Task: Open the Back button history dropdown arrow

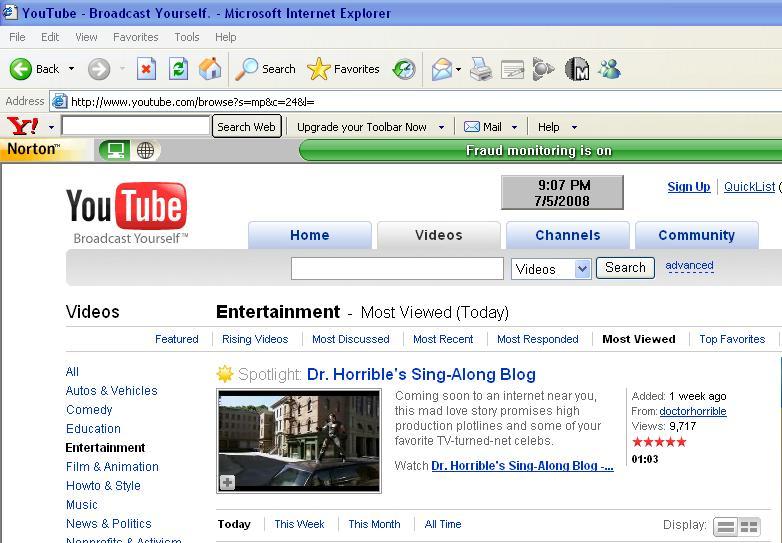Action: point(71,69)
